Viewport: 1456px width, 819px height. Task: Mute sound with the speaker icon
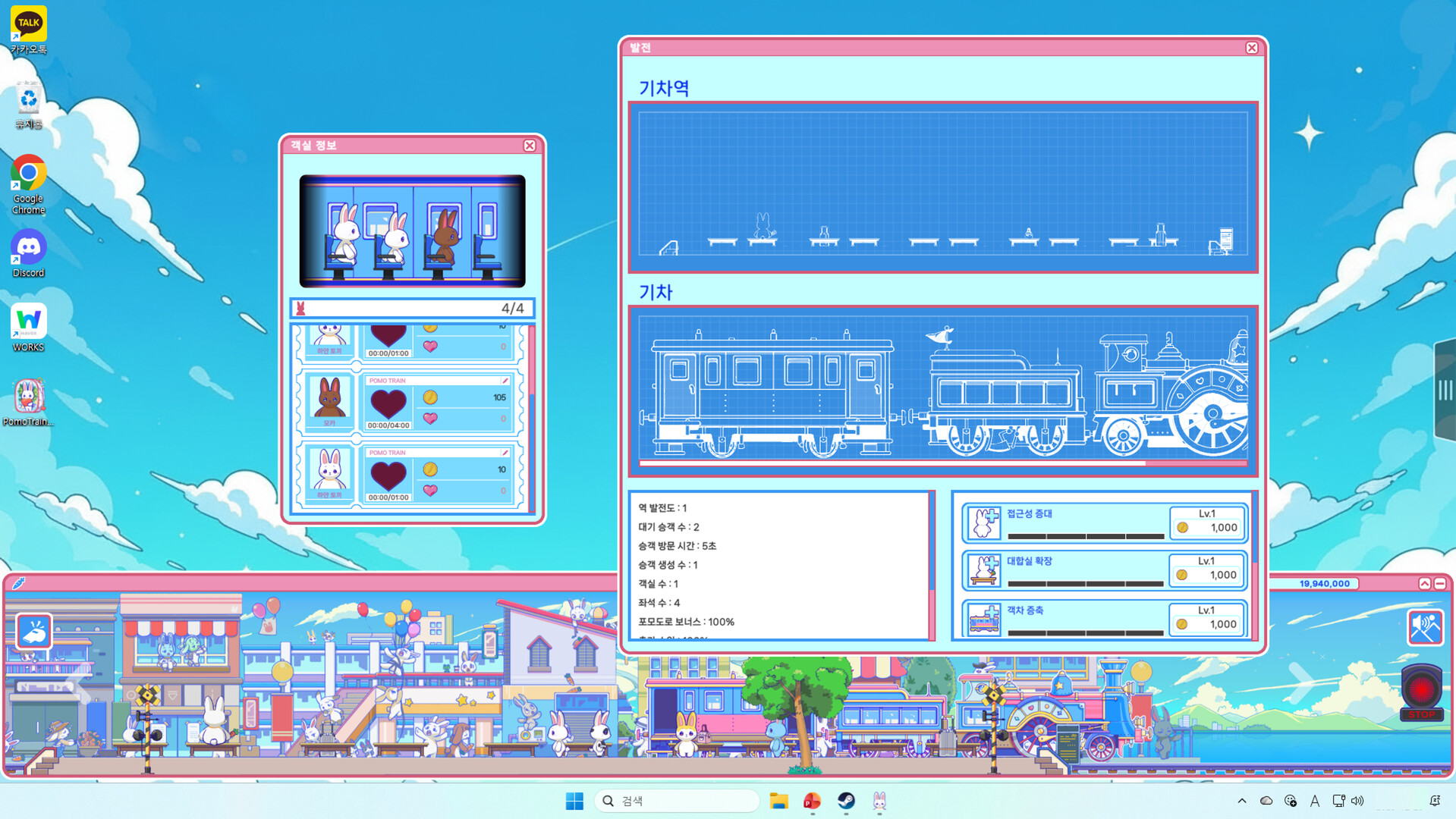pos(1424,628)
